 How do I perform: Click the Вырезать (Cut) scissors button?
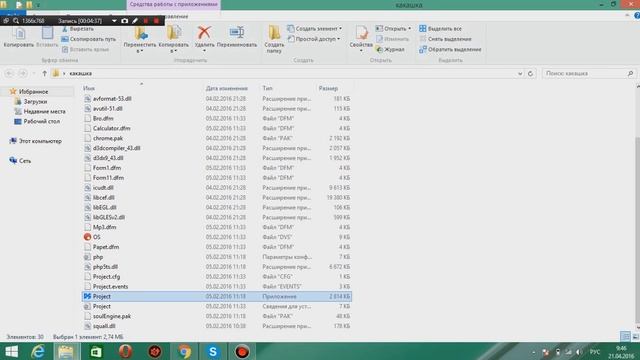pyautogui.click(x=78, y=29)
